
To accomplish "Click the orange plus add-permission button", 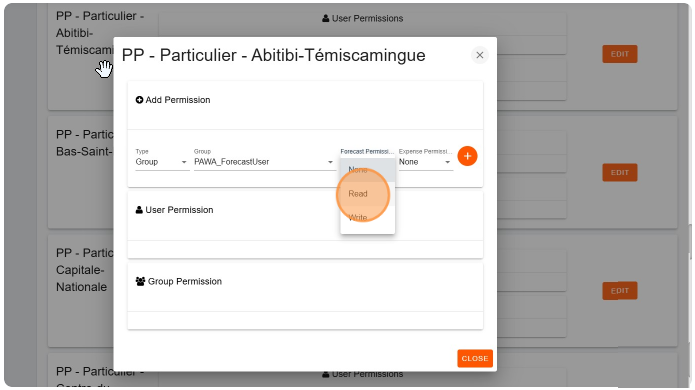I will 467,156.
